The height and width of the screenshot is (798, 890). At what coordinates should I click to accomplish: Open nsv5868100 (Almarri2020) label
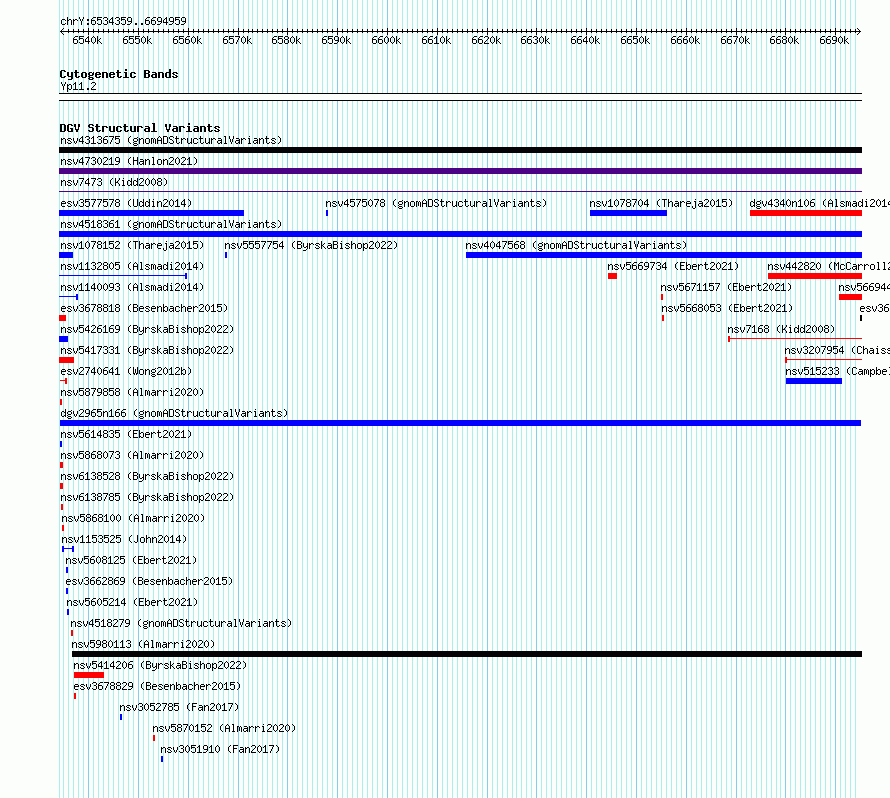tap(133, 518)
